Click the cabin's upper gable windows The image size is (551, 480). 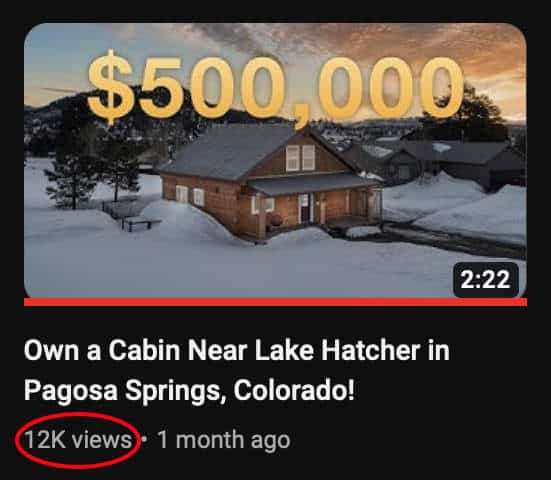tap(300, 158)
